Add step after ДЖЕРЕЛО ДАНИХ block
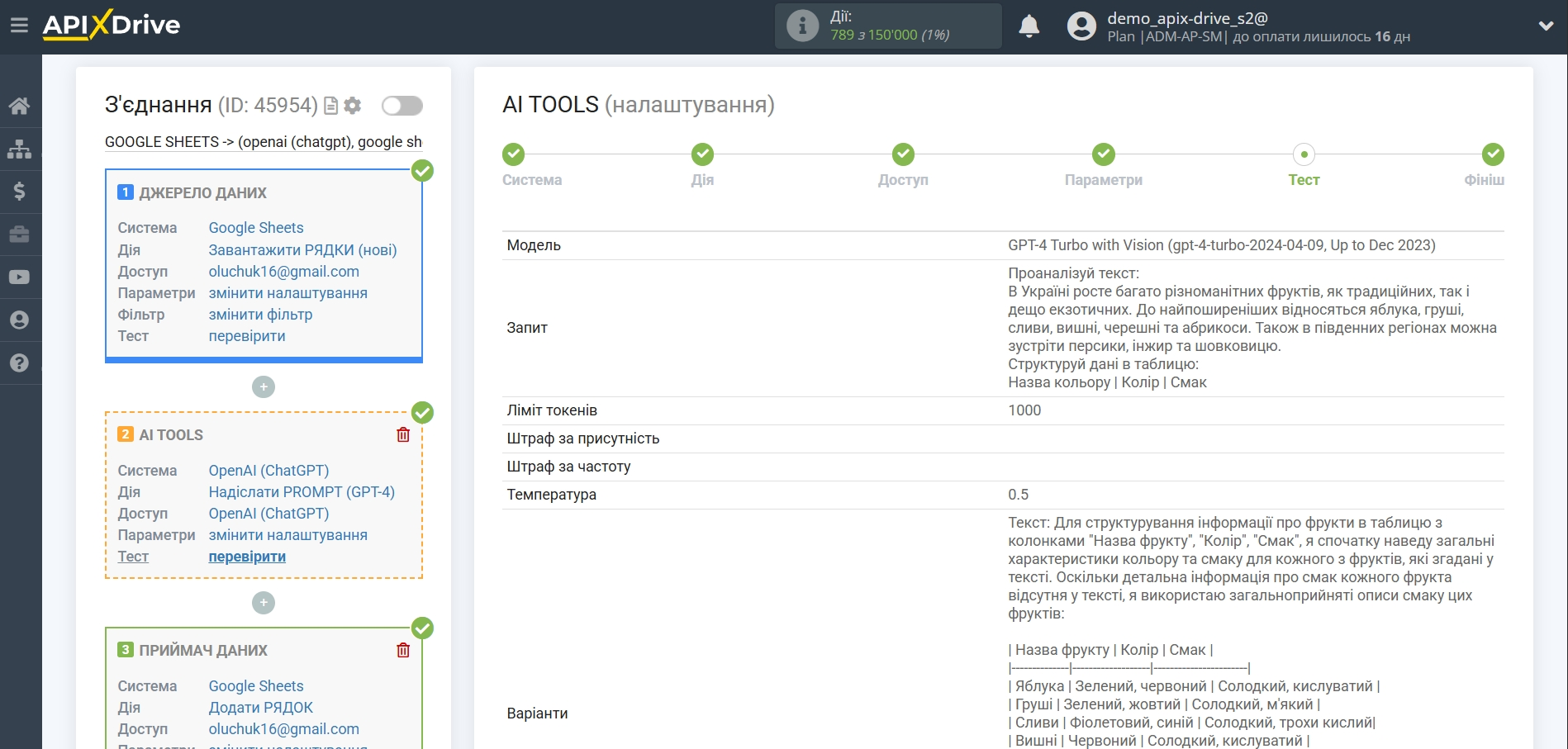The image size is (1568, 749). pos(264,386)
